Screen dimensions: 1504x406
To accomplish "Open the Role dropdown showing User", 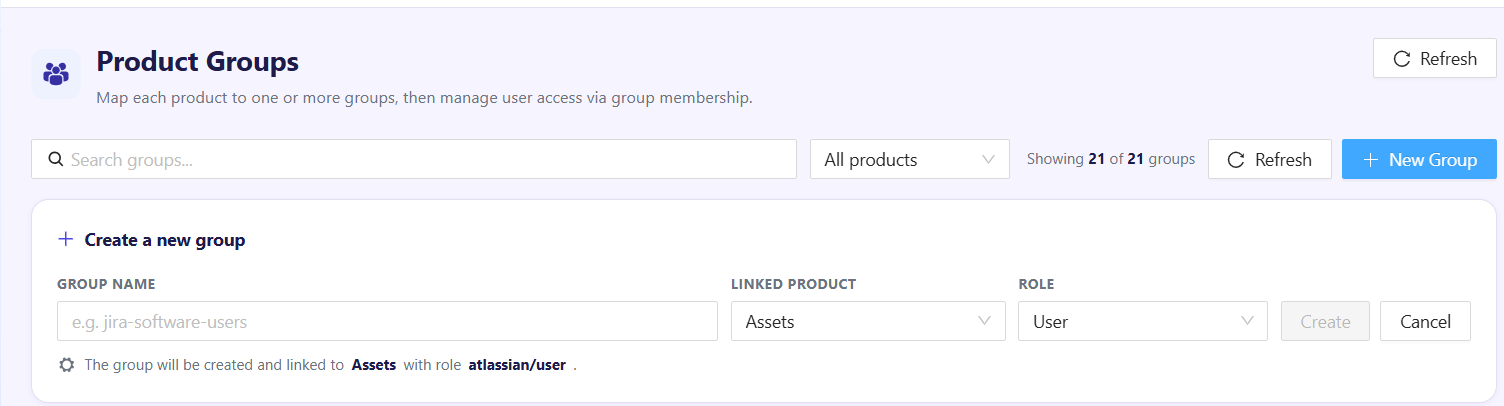I will [1143, 321].
